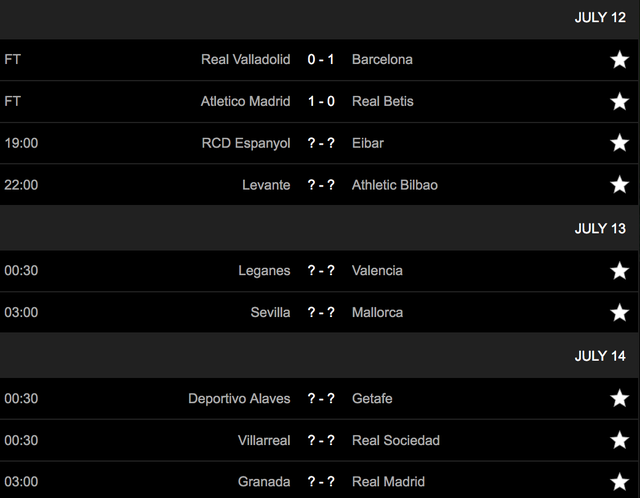Select the Real Madrid team name
640x498 pixels.
(388, 482)
